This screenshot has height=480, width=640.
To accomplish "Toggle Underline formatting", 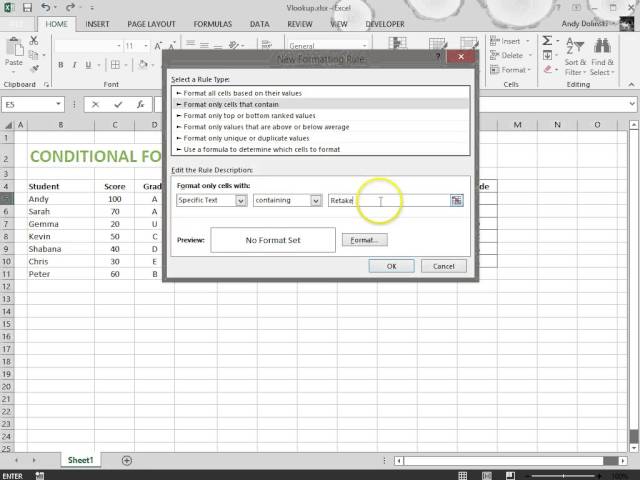I will click(x=88, y=64).
